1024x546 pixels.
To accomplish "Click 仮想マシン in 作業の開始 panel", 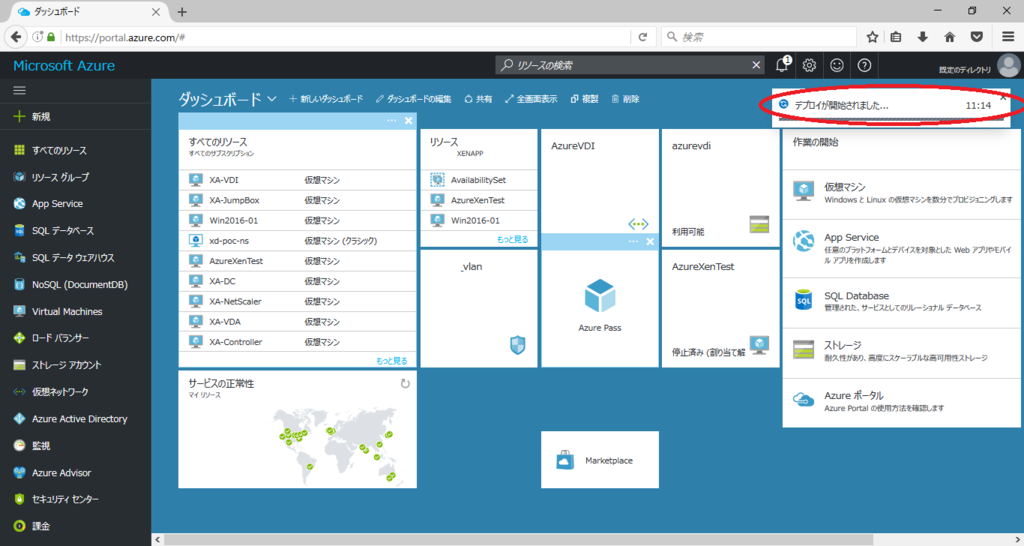I will point(901,193).
